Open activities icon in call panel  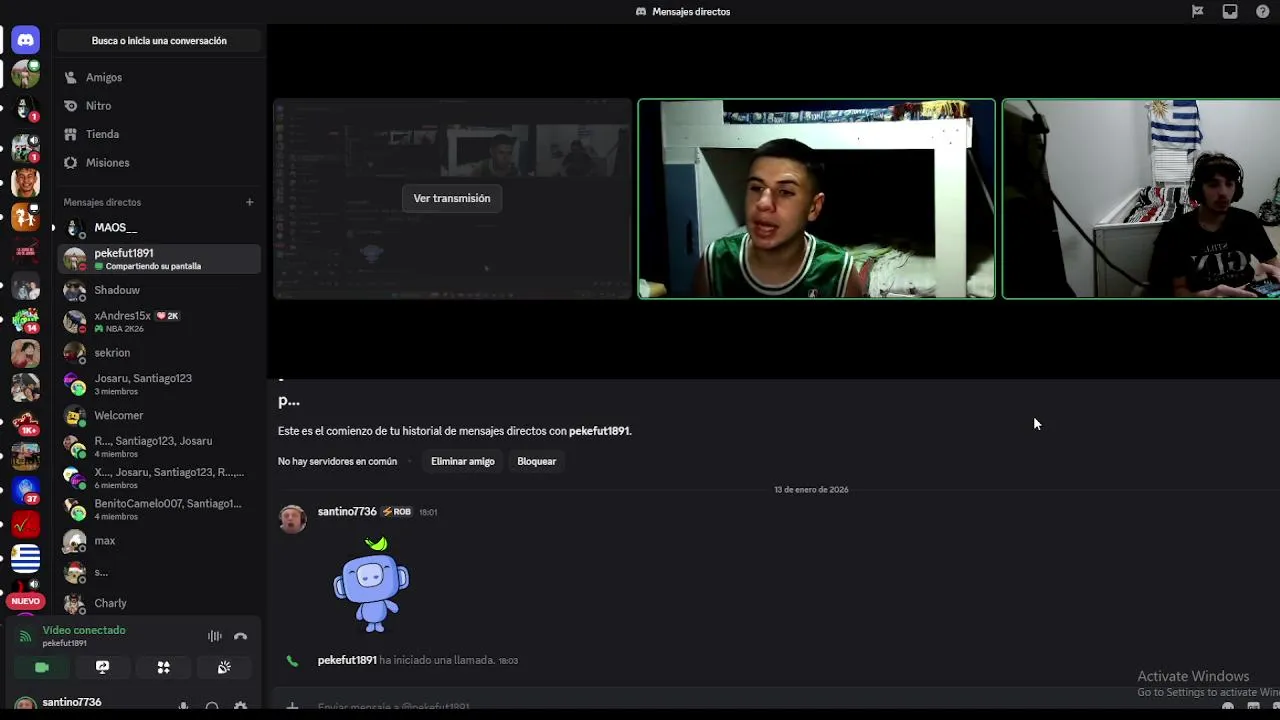pyautogui.click(x=163, y=667)
